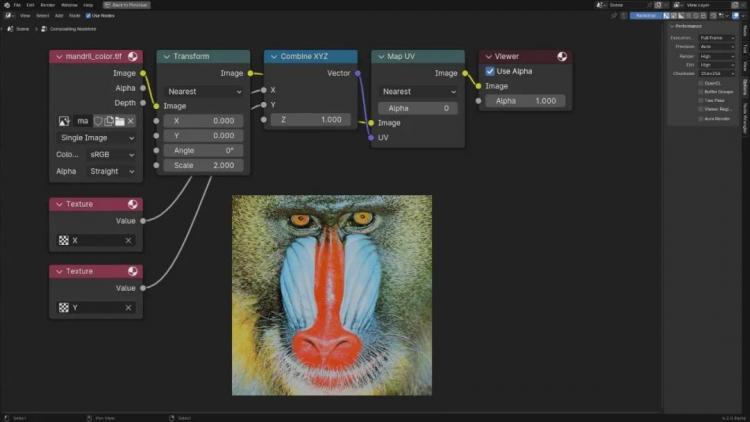The height and width of the screenshot is (422, 750).
Task: Open the Render menu
Action: 47,5
